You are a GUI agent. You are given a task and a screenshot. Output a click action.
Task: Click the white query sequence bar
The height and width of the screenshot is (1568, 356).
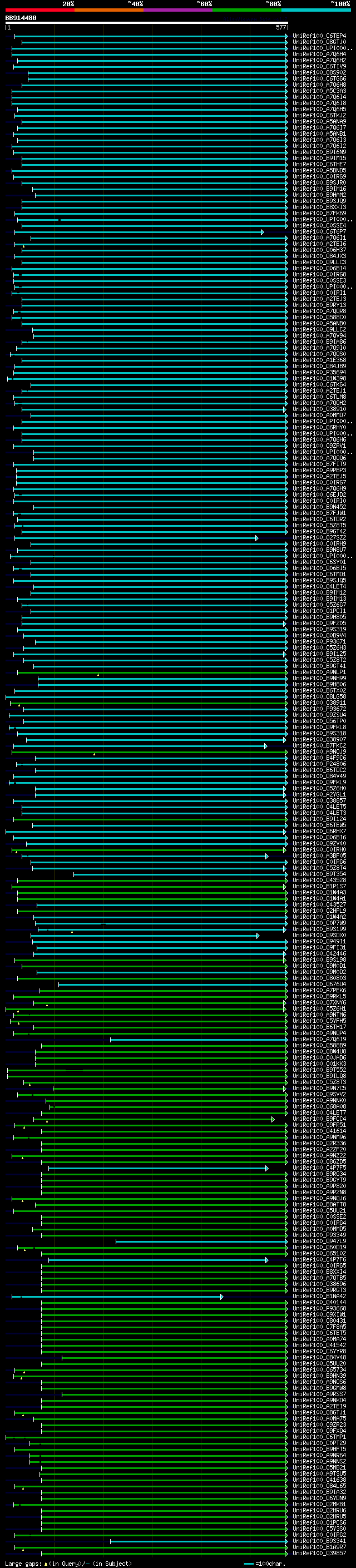[147, 22]
